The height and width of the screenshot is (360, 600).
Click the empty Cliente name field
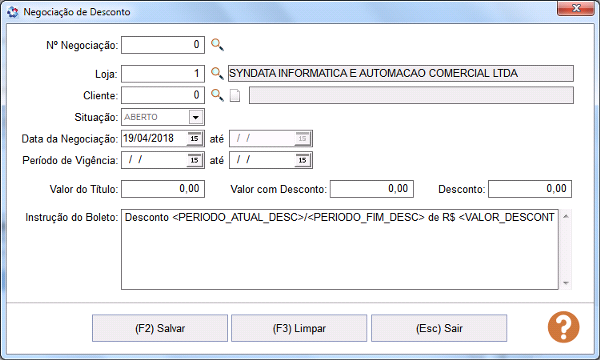click(411, 95)
